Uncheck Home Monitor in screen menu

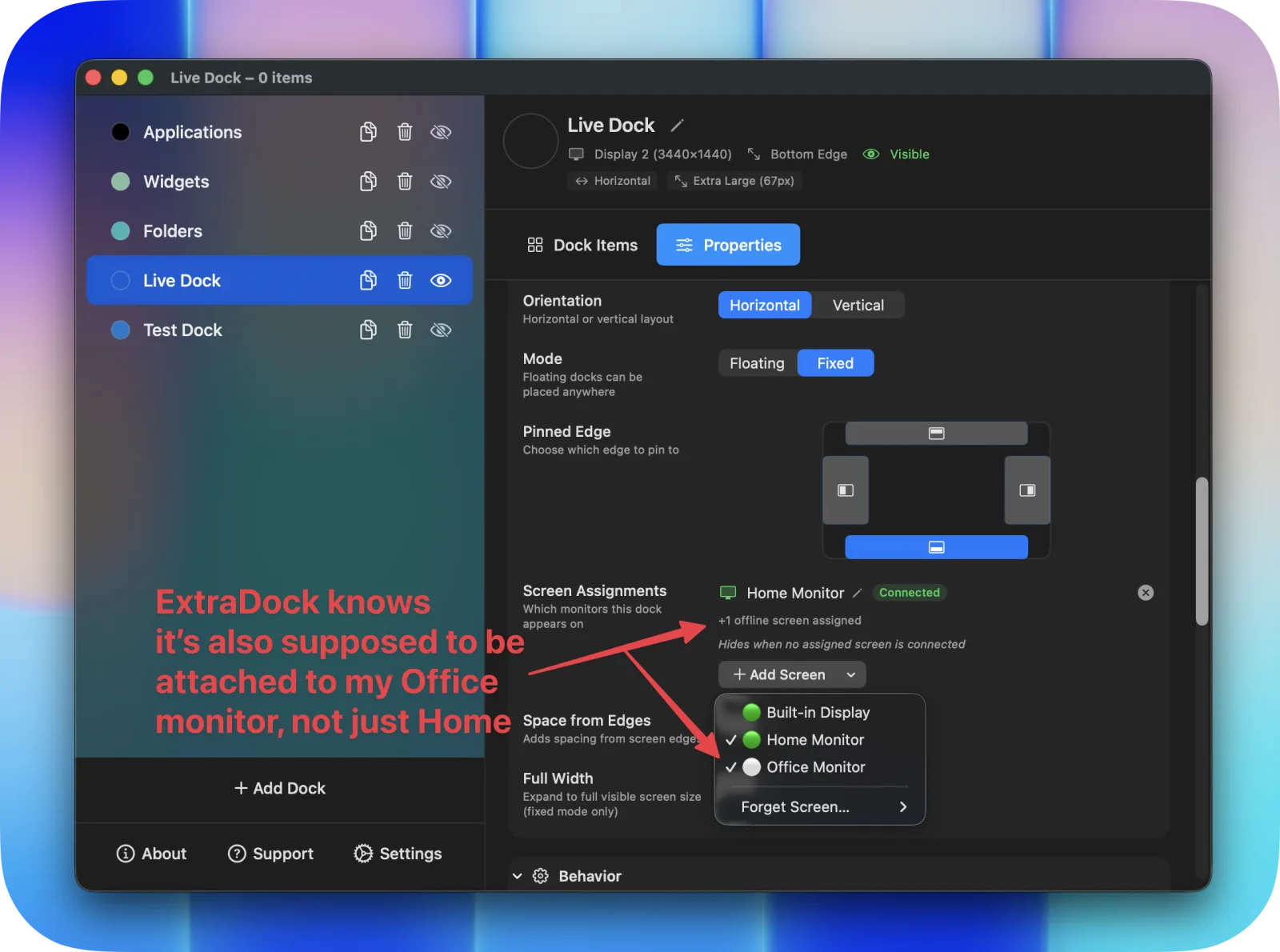[x=820, y=740]
